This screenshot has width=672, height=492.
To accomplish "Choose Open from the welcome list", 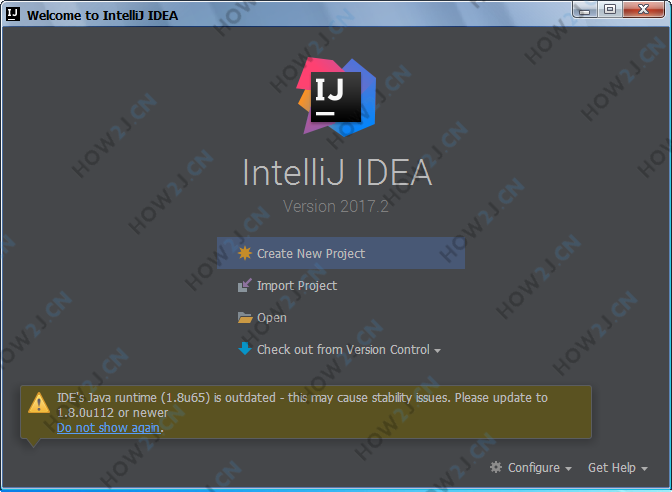I will pyautogui.click(x=272, y=318).
